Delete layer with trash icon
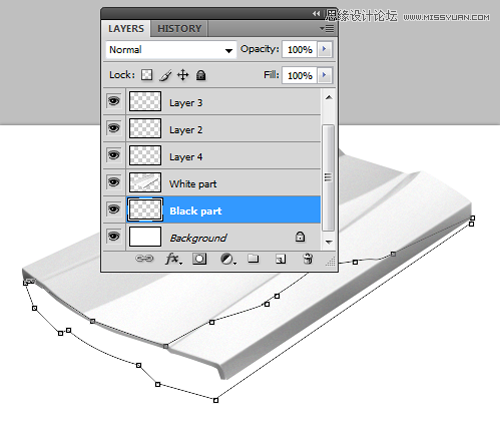This screenshot has width=500, height=425. [307, 259]
